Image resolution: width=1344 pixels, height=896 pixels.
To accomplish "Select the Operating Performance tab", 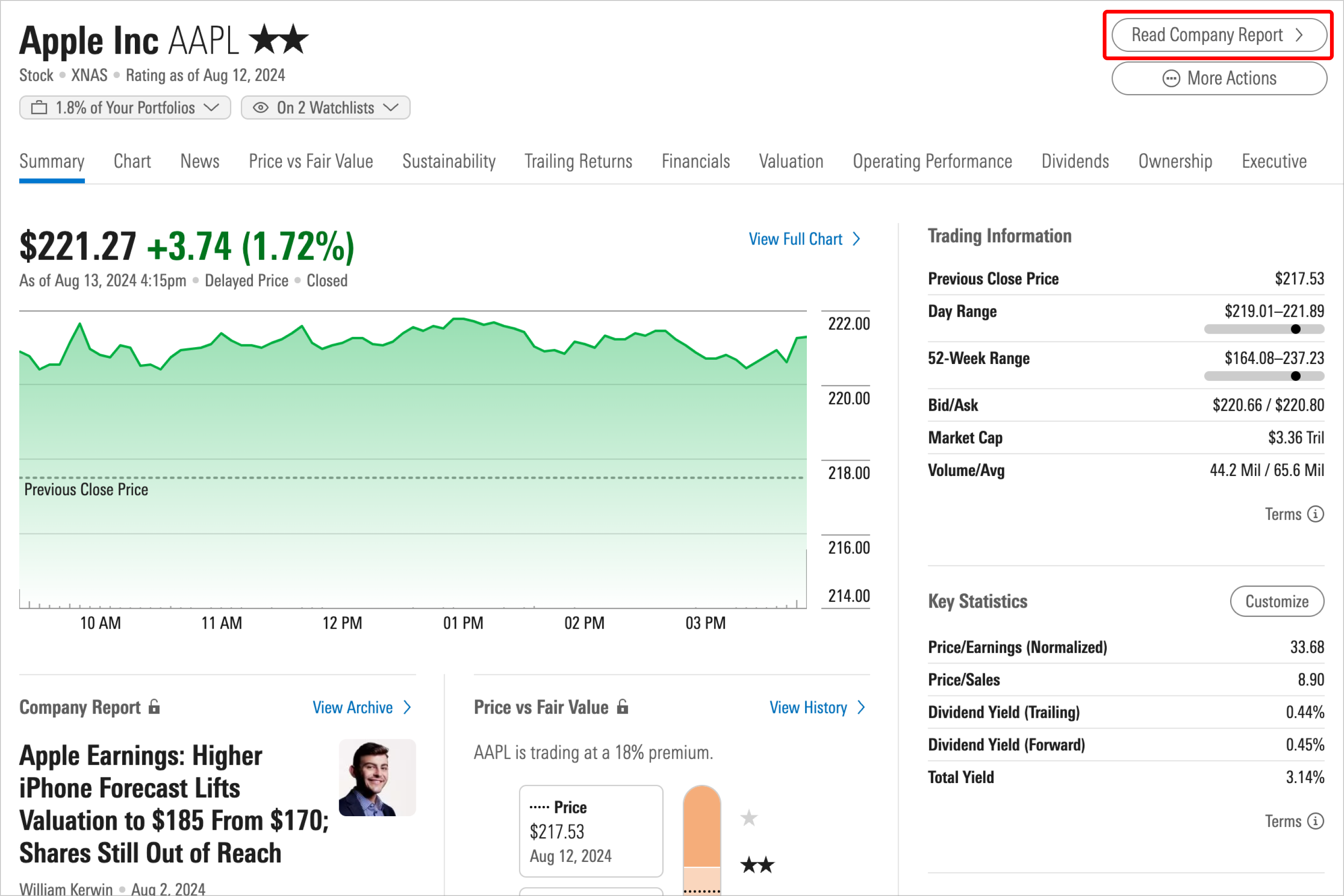I will (x=932, y=162).
